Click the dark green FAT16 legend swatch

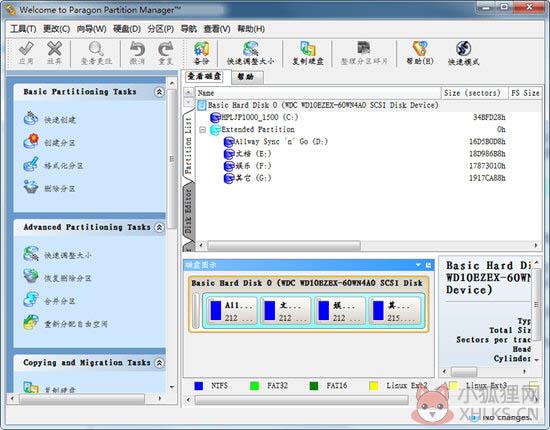click(x=314, y=386)
